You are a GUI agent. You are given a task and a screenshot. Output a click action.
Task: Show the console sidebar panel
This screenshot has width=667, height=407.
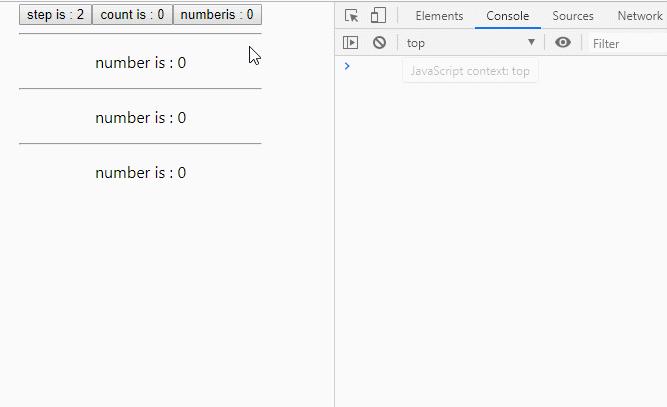pos(351,43)
